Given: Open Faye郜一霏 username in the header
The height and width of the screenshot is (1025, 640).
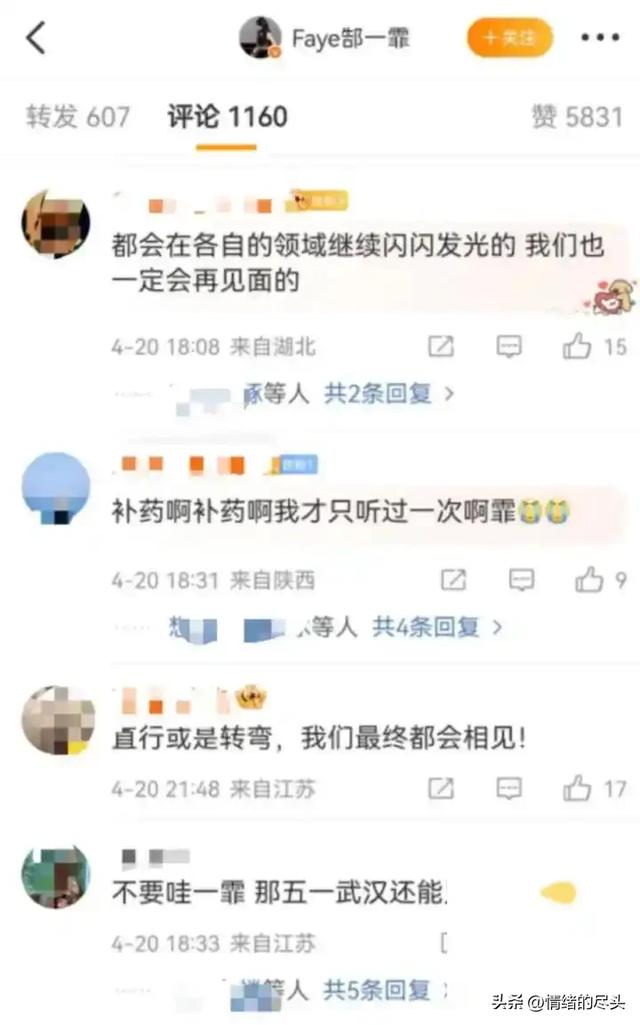Looking at the screenshot, I should click(350, 39).
